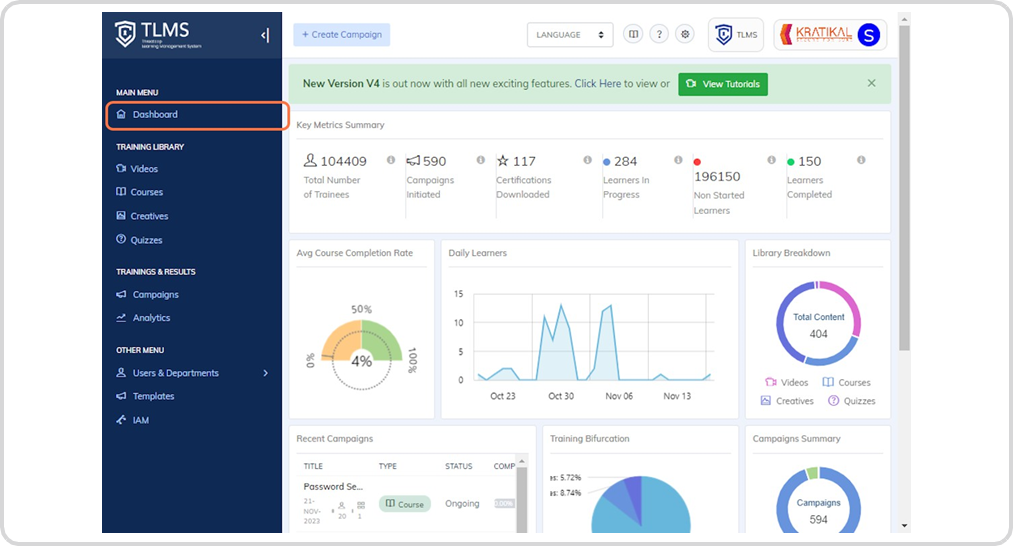This screenshot has height=546, width=1013.
Task: Click the Quizzes legend icon in Library Breakdown
Action: (833, 401)
